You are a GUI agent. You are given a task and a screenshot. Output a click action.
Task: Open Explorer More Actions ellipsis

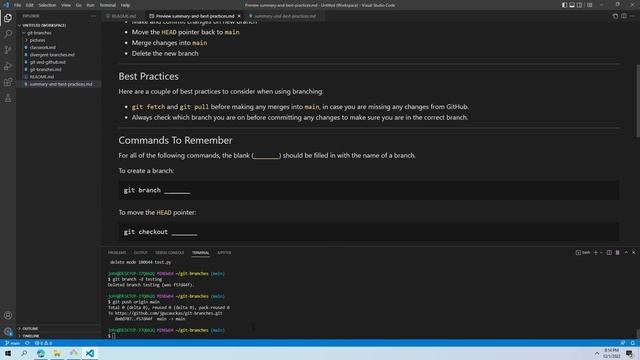(x=93, y=16)
